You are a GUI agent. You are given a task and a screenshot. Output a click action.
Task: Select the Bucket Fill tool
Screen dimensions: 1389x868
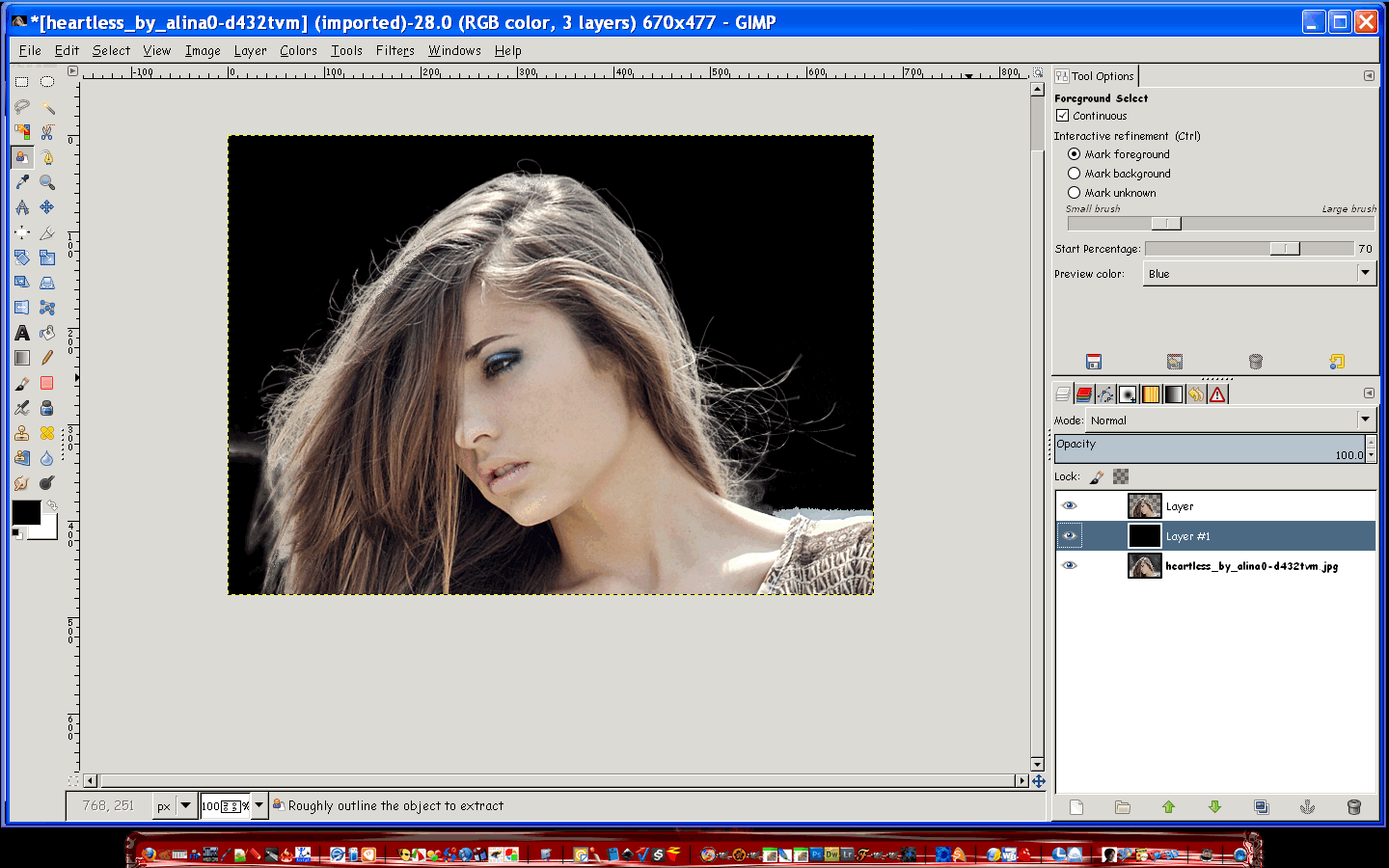click(x=46, y=333)
